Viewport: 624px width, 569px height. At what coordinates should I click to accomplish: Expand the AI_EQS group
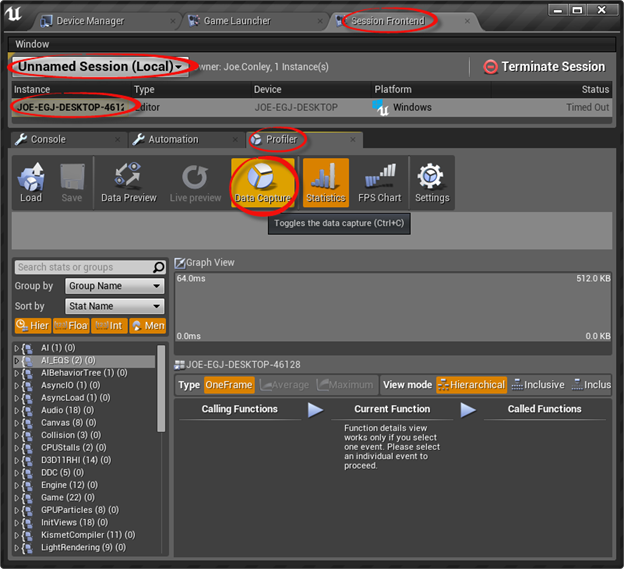point(17,360)
